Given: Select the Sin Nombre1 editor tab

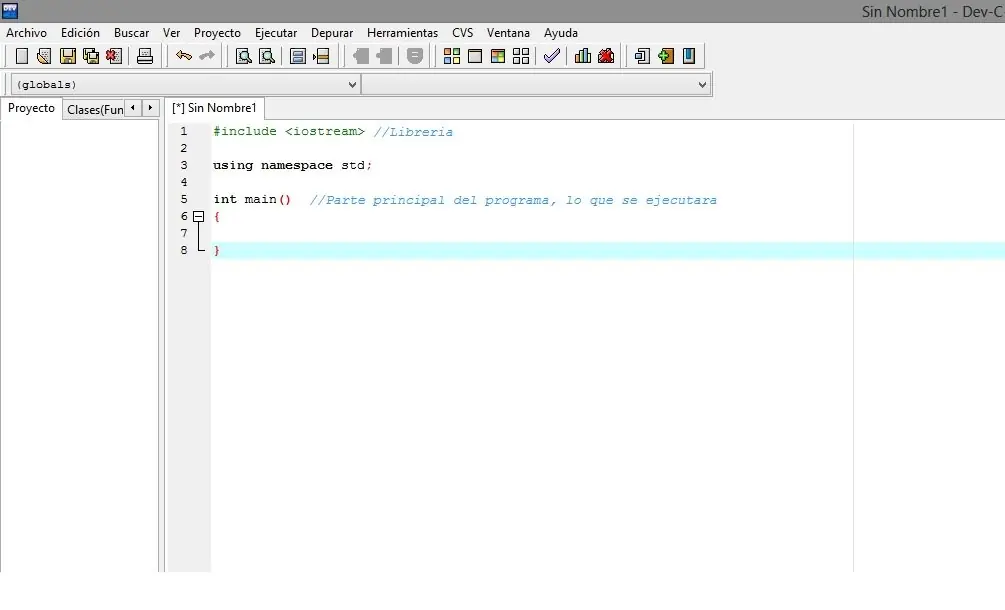Looking at the screenshot, I should 215,108.
